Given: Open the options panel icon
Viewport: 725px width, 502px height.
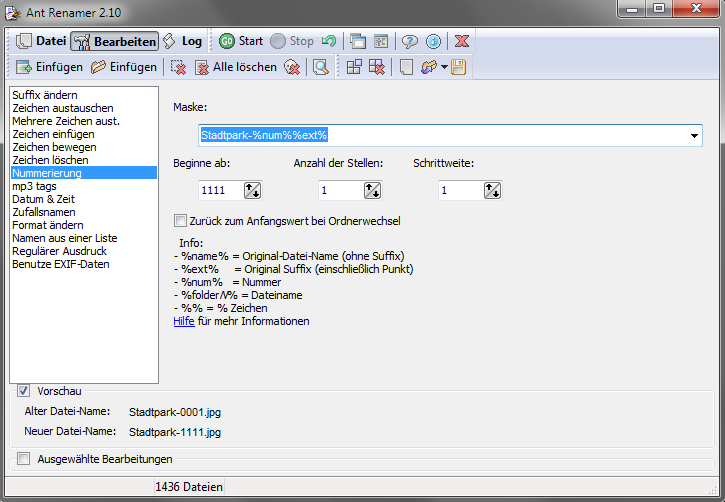Looking at the screenshot, I should [381, 41].
